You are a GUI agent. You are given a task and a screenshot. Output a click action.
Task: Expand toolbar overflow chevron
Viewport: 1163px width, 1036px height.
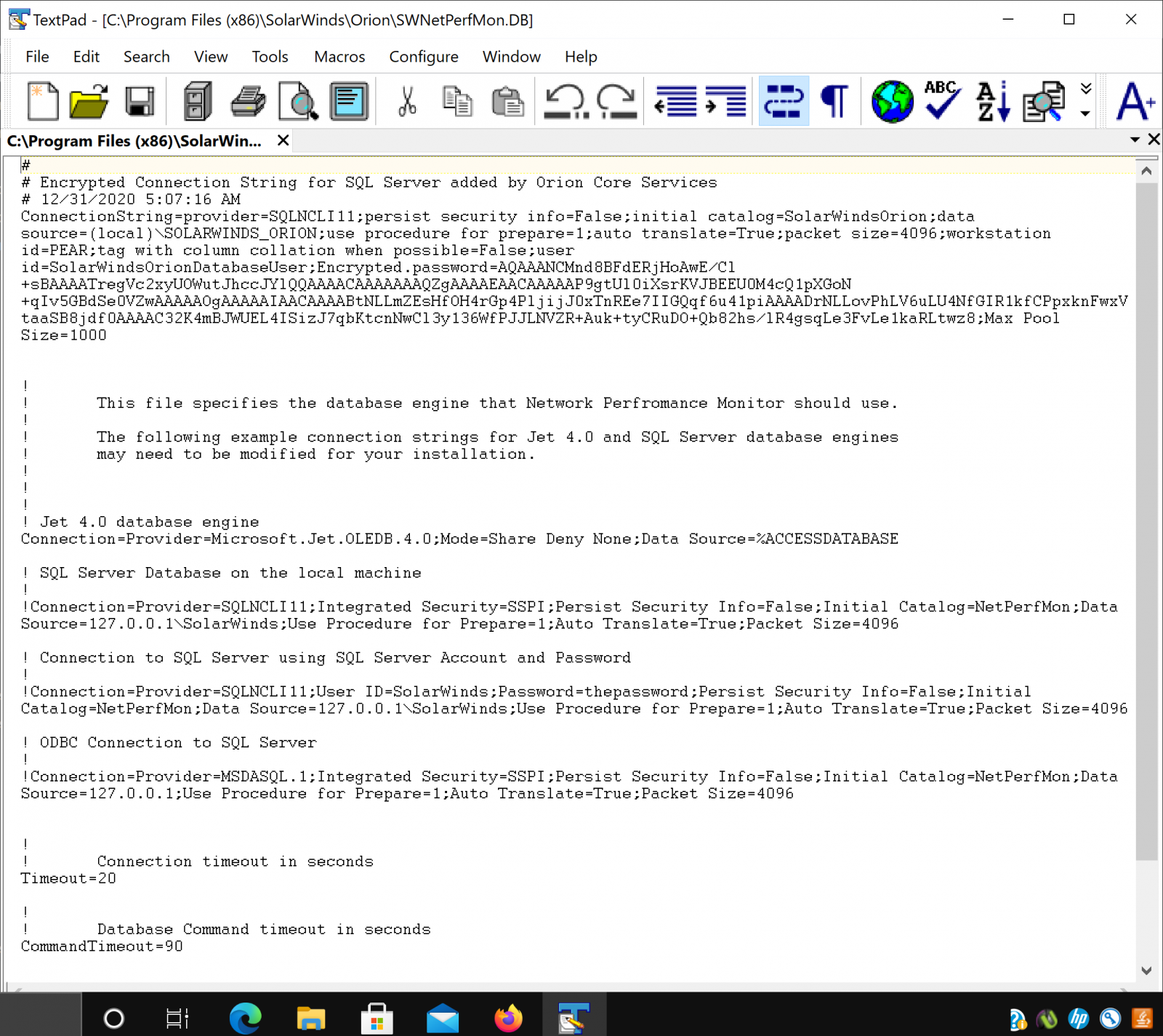(x=1086, y=89)
